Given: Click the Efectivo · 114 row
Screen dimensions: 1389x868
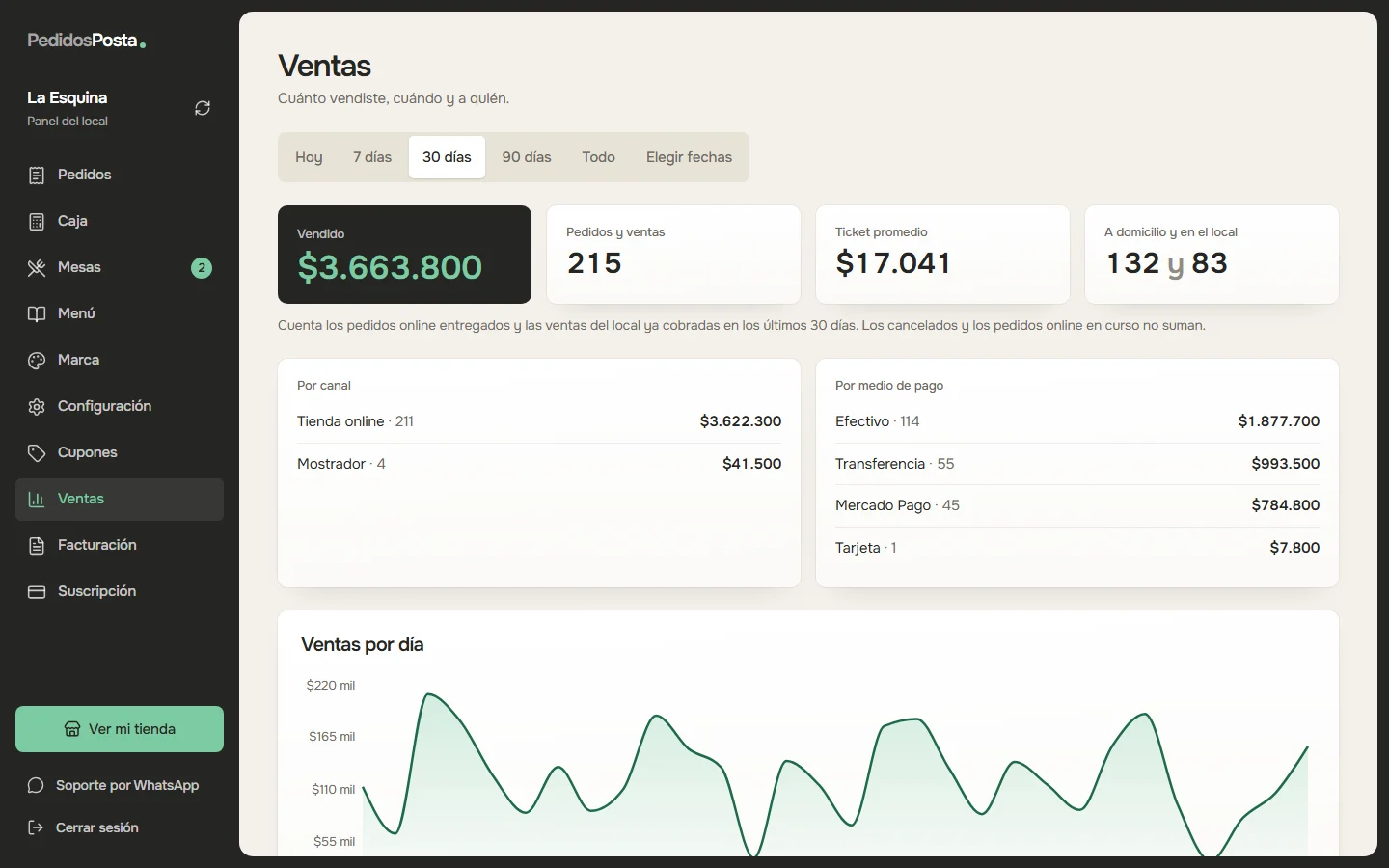Looking at the screenshot, I should [1077, 421].
